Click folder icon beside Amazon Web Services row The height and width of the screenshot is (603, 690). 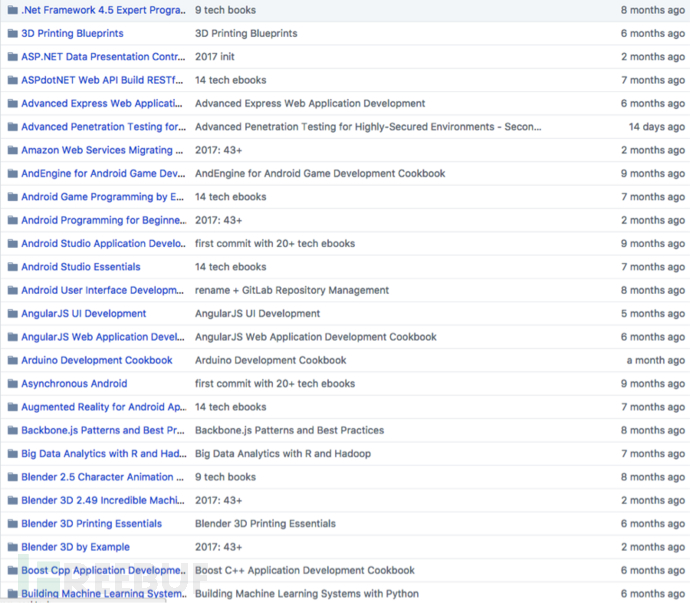click(13, 150)
